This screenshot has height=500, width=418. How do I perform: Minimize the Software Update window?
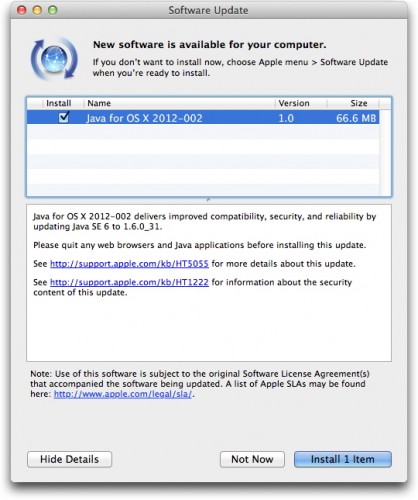pyautogui.click(x=37, y=10)
